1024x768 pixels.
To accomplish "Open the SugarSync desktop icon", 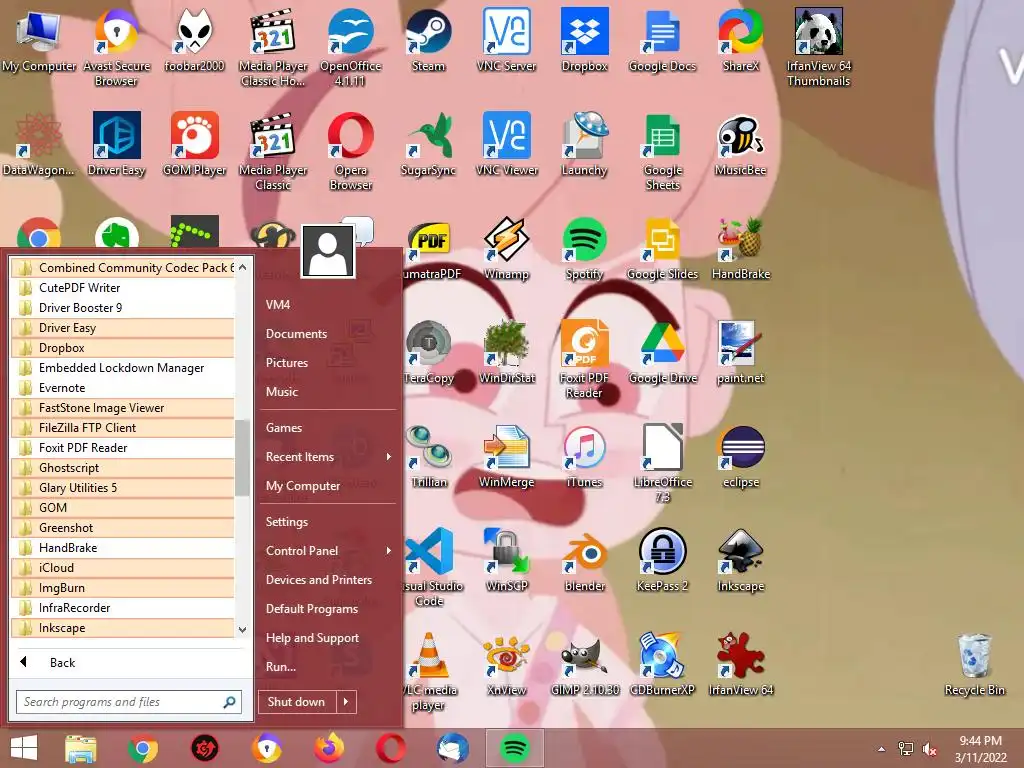I will tap(428, 144).
